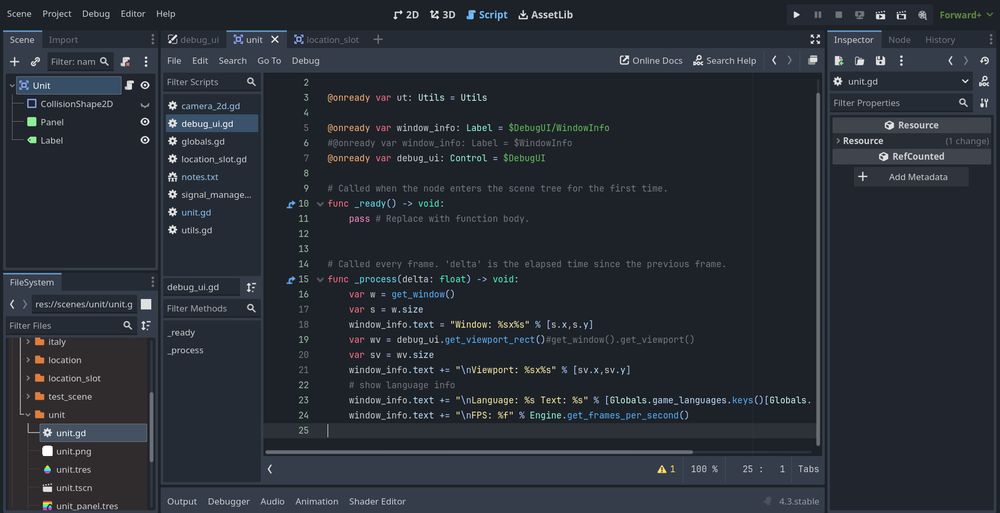Save the currently edited resource
The height and width of the screenshot is (513, 1000).
(880, 61)
